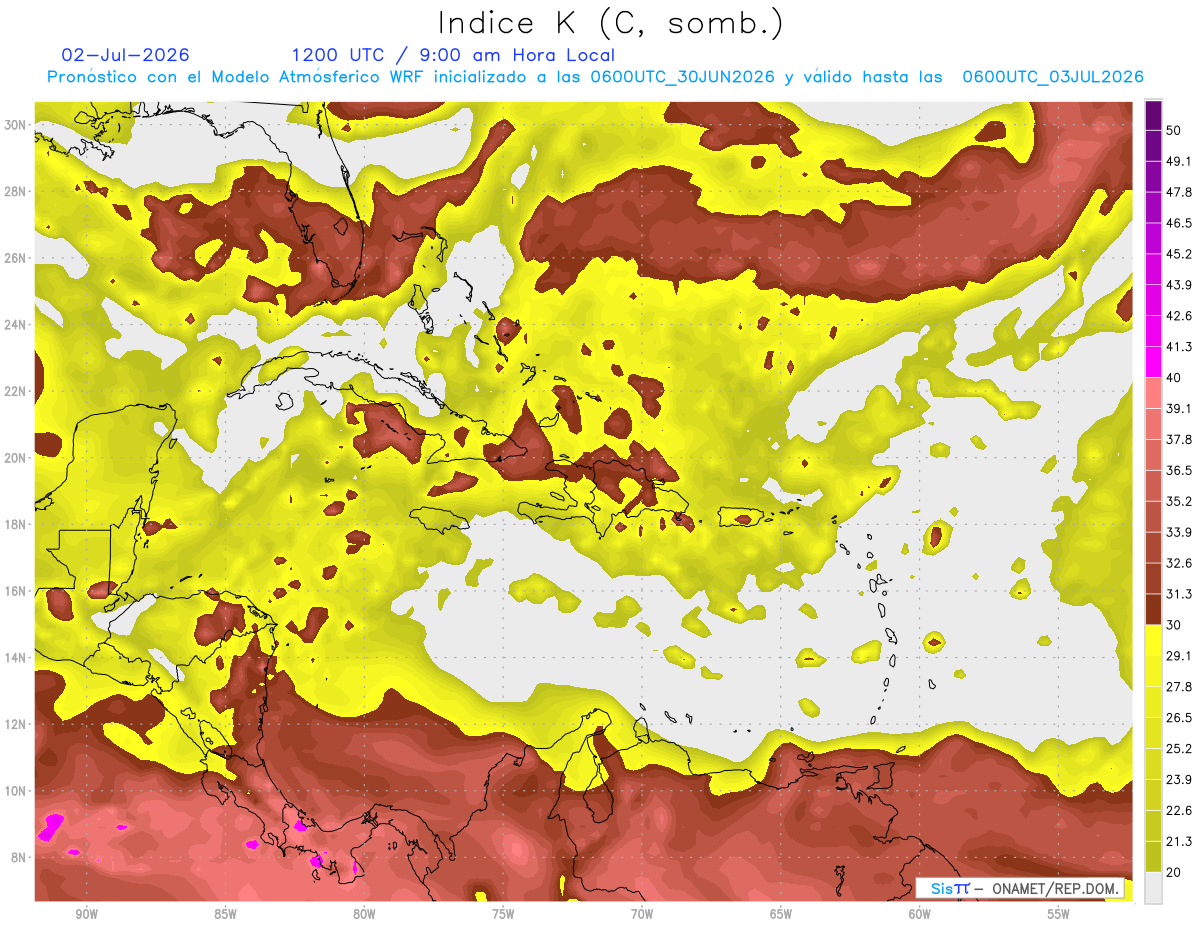1200x927 pixels.
Task: Click "1200 UTC / 9:00 am Hora Local"
Action: click(x=453, y=56)
